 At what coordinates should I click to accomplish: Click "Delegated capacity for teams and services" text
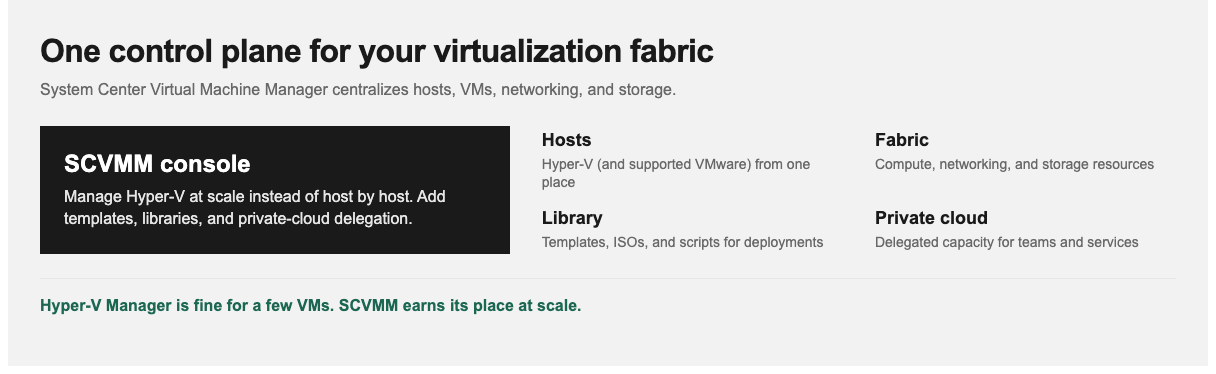[x=1006, y=242]
